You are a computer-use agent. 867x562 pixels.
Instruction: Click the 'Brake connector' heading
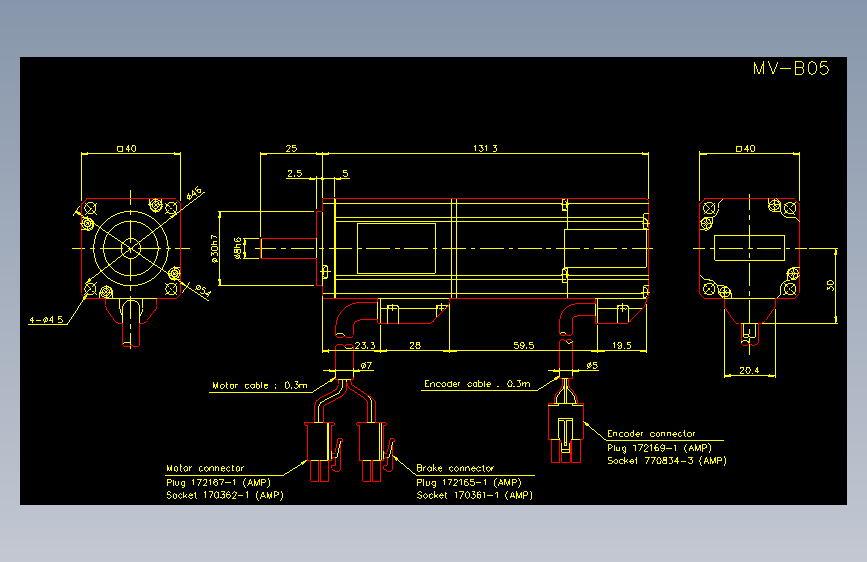[455, 468]
